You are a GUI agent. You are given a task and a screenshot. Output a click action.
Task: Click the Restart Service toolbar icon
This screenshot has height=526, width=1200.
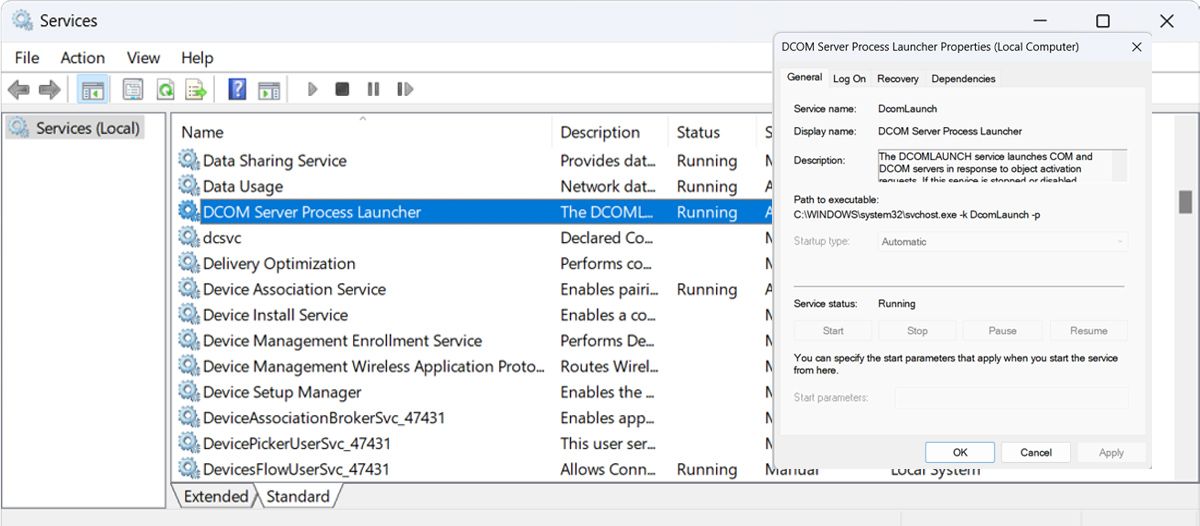coord(405,90)
